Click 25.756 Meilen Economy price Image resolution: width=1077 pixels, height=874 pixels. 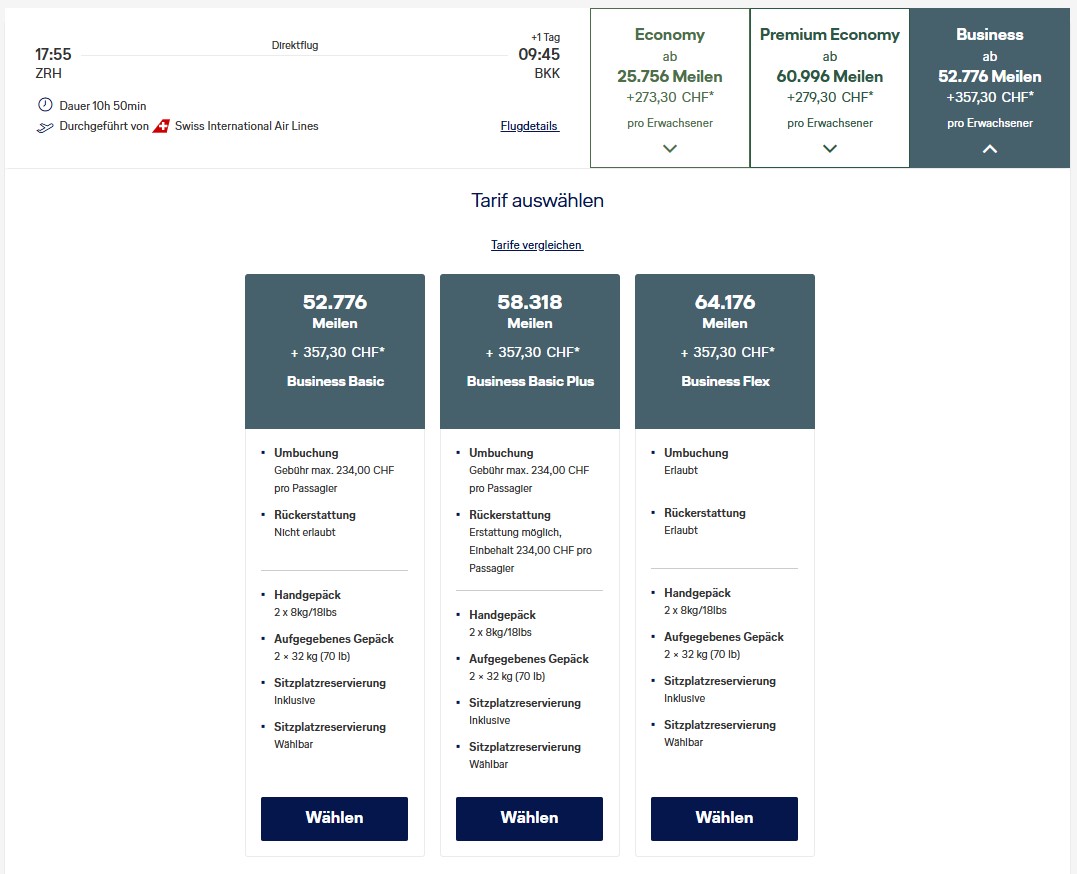click(670, 76)
